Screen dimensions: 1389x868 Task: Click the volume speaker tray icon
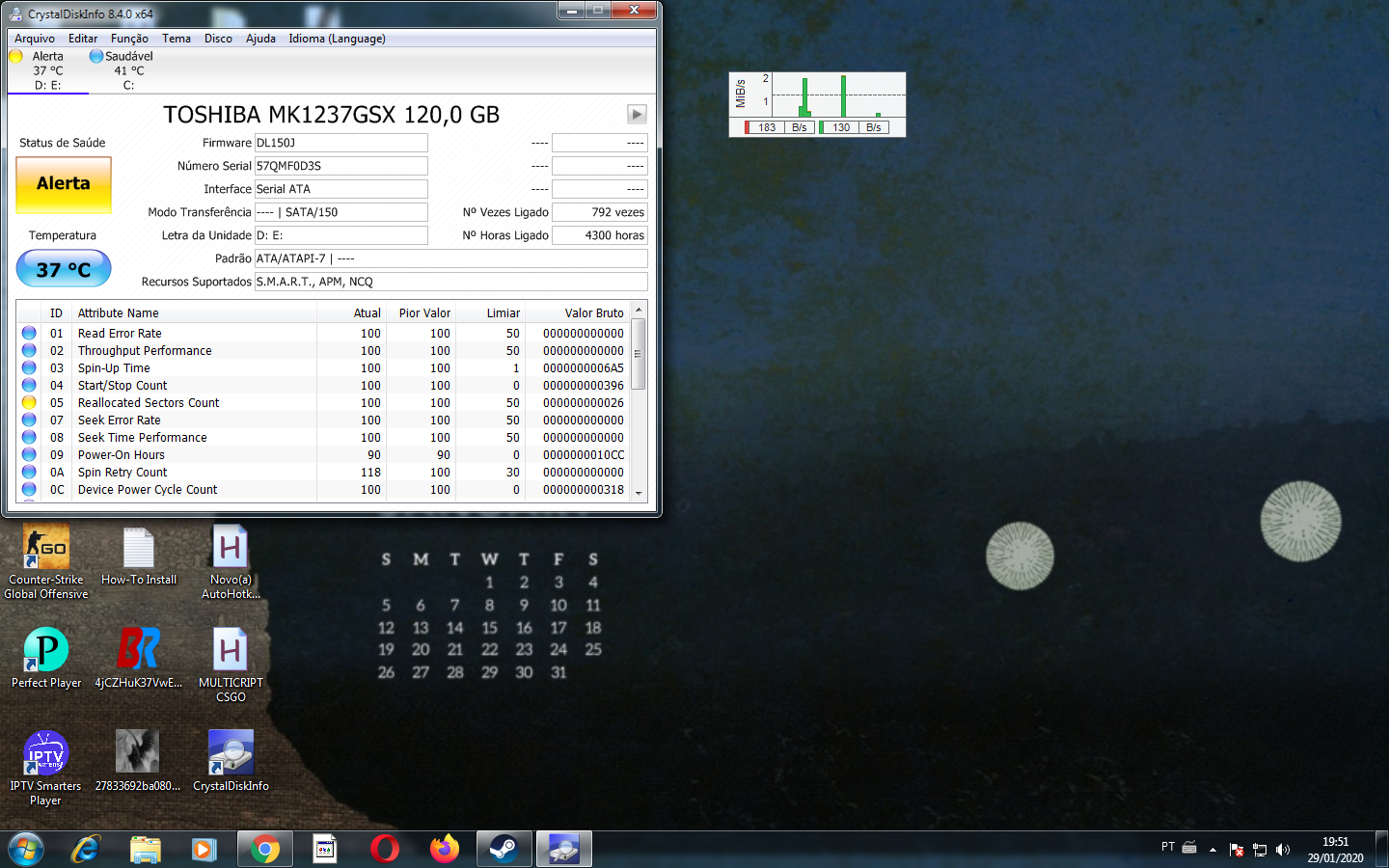pos(1283,850)
